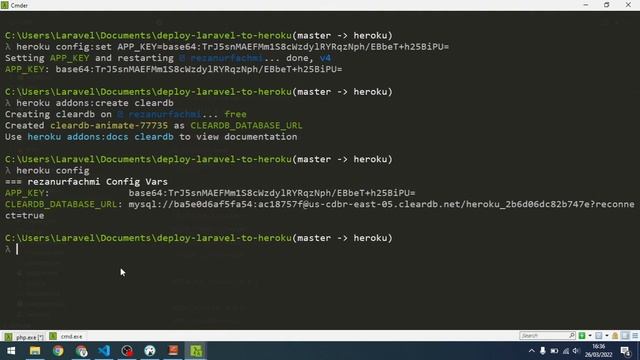Click the search magnifier icon in the status bar
Image resolution: width=640 pixels, height=360 pixels.
click(572, 336)
